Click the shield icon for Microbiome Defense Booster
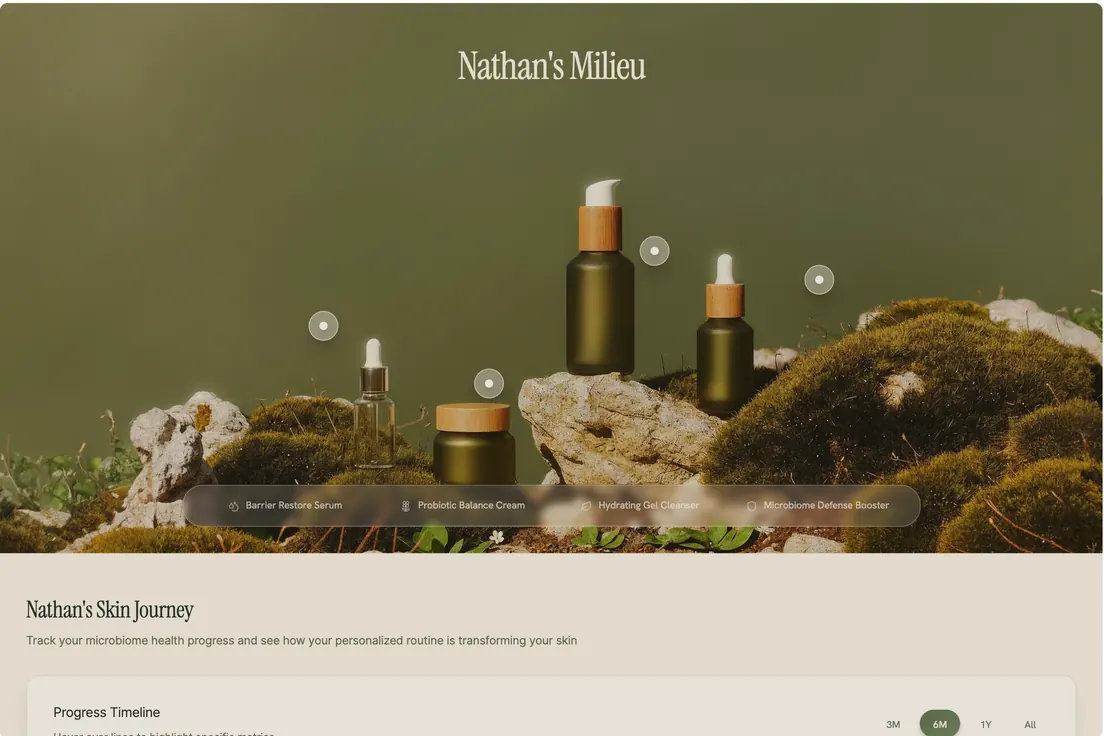The image size is (1104, 736). [x=751, y=506]
